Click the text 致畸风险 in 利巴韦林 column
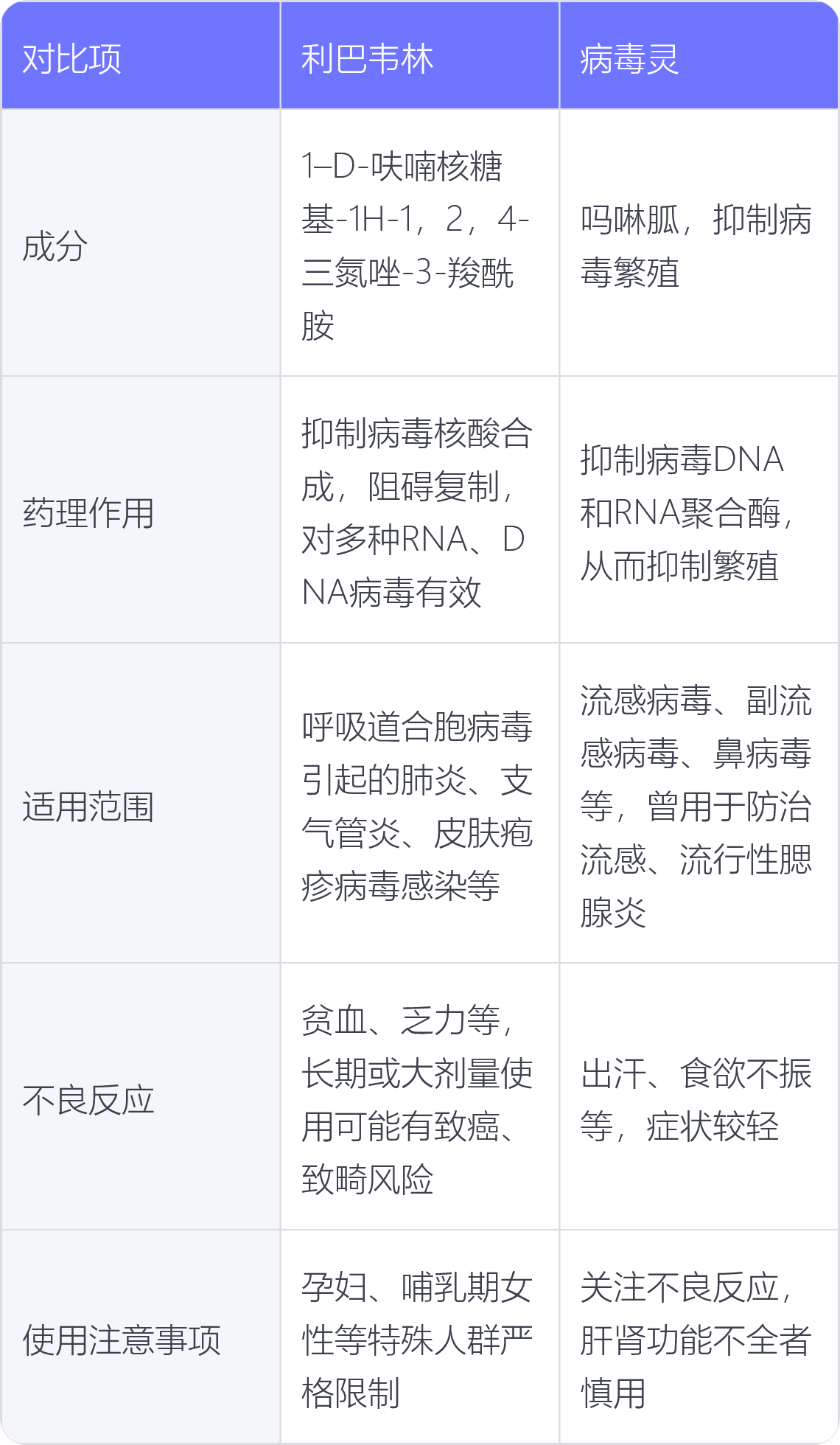The width and height of the screenshot is (840, 1445). pos(367,1180)
